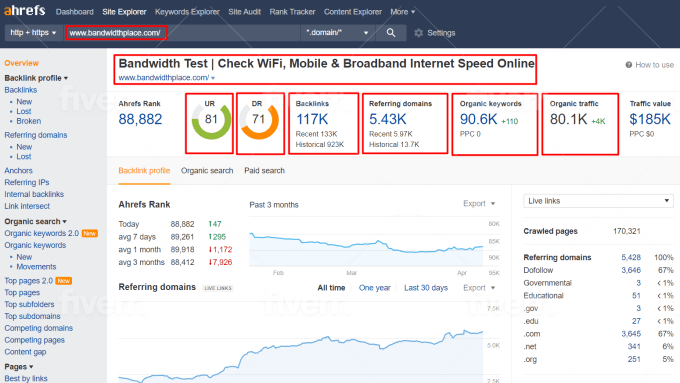Collapse the Pages sidebar section
680x383 pixels.
point(19,367)
